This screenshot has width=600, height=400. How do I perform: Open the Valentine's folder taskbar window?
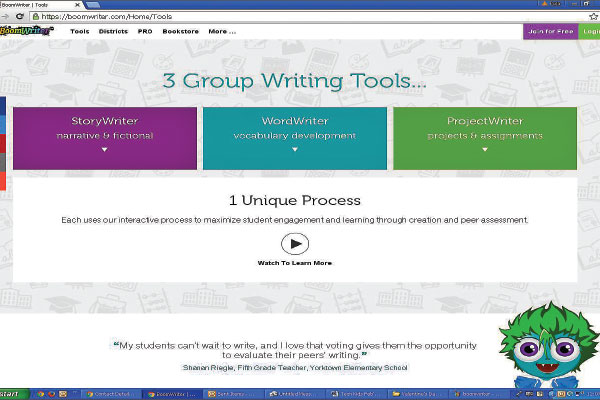[x=417, y=394]
